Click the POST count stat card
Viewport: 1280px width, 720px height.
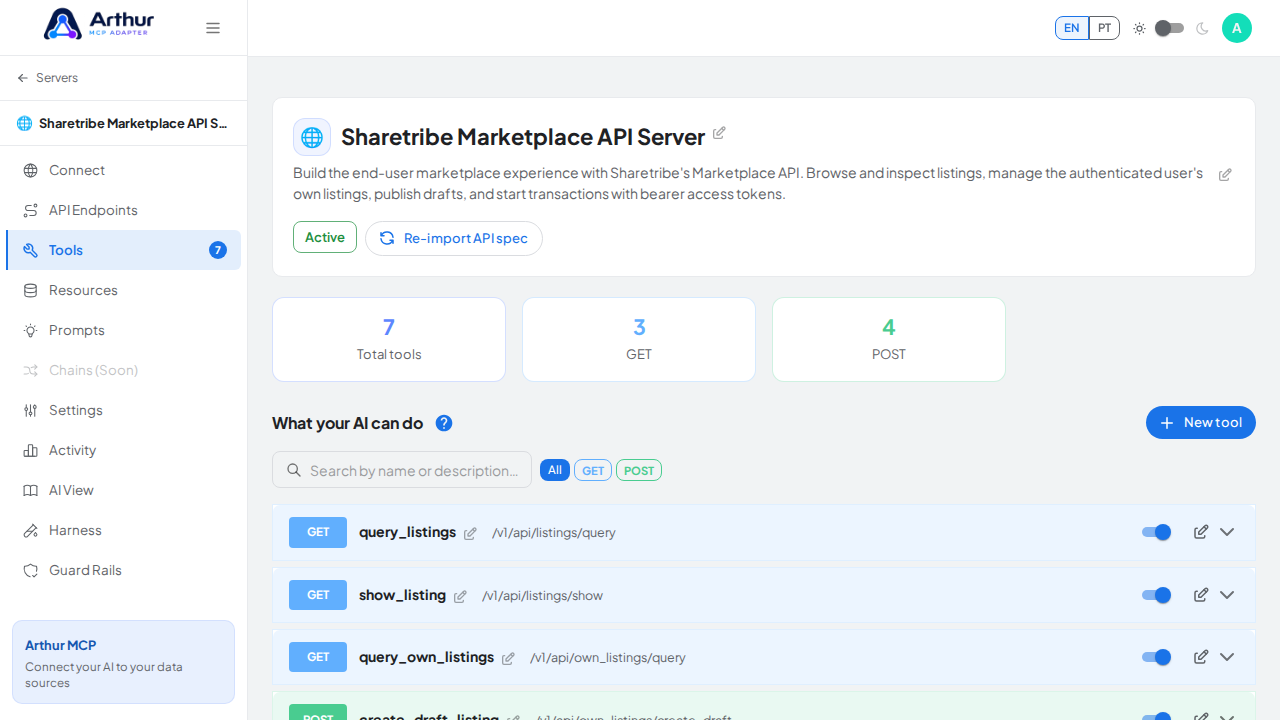click(889, 339)
